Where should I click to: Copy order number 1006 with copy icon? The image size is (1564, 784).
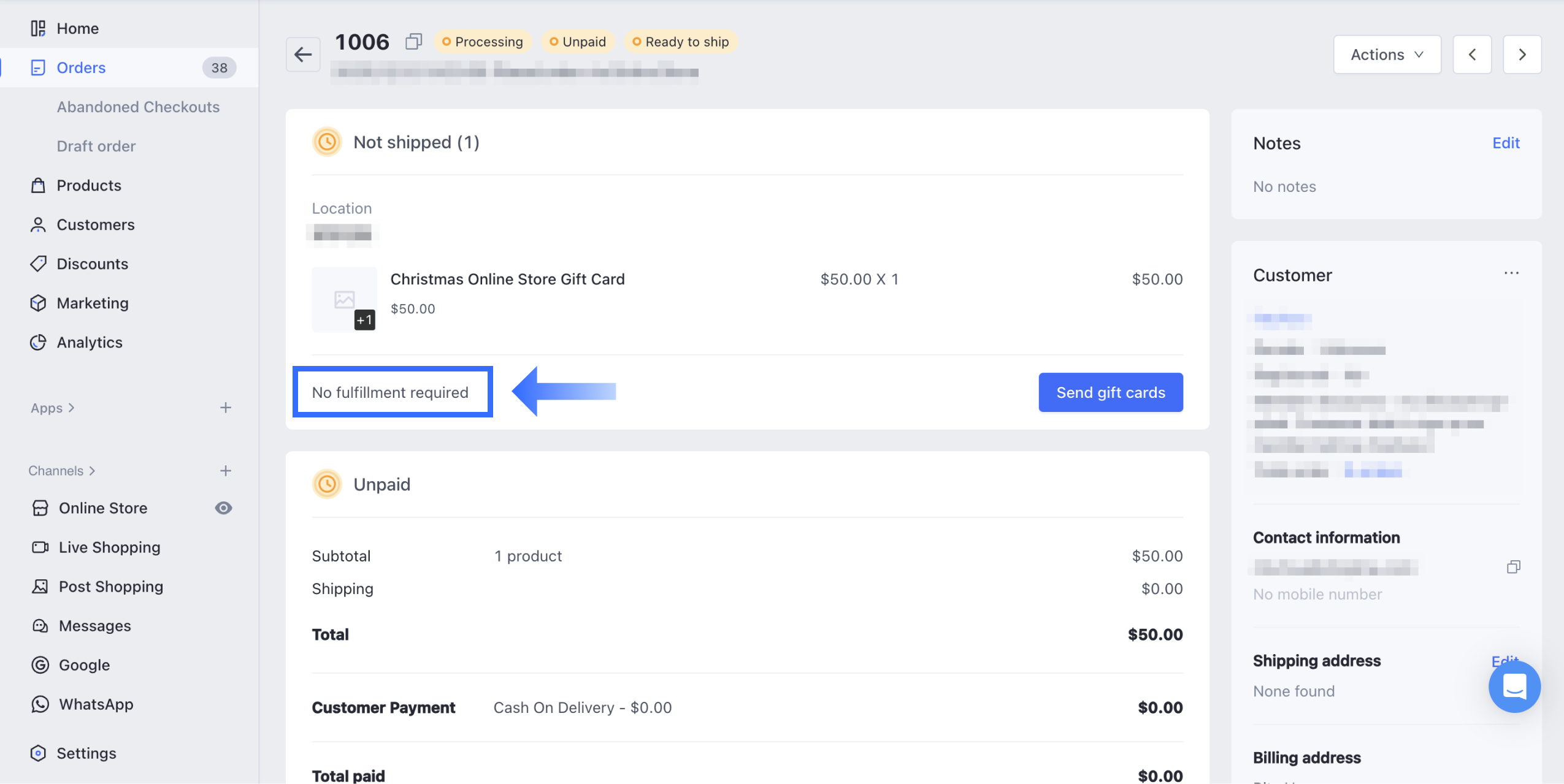point(414,42)
